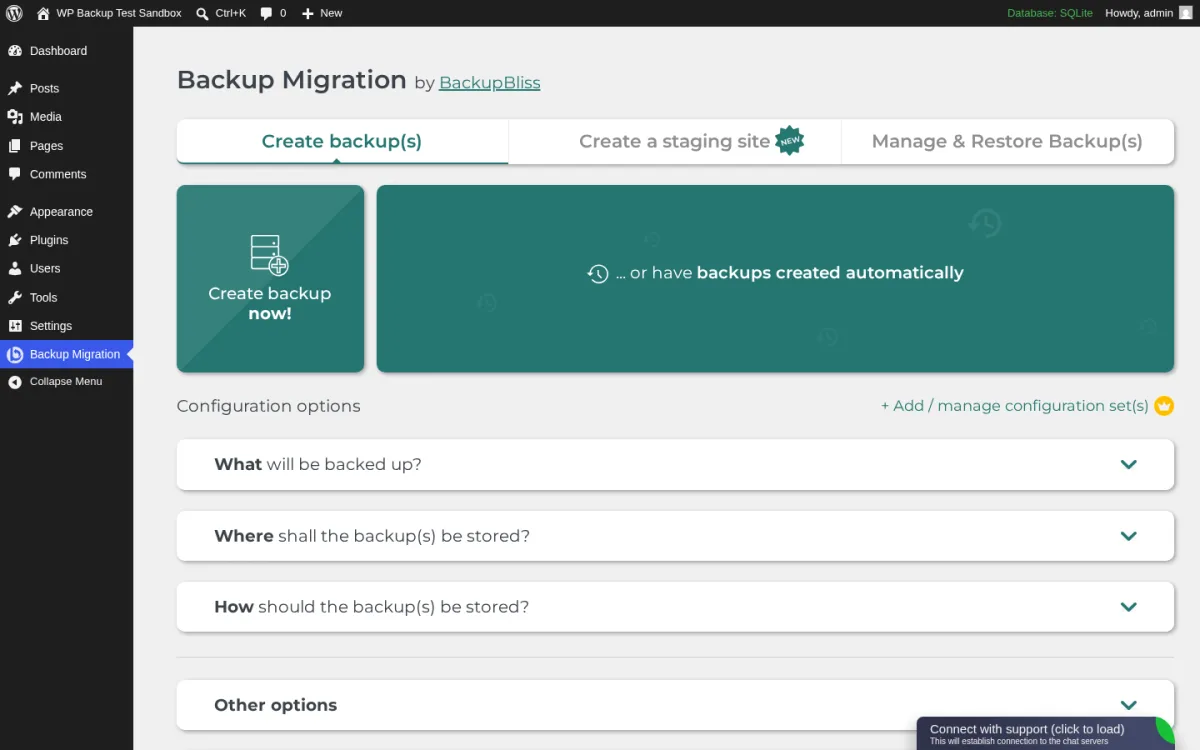This screenshot has width=1200, height=750.
Task: Expand the "How should the backup(s) be stored?" chevron
Action: (x=1129, y=607)
